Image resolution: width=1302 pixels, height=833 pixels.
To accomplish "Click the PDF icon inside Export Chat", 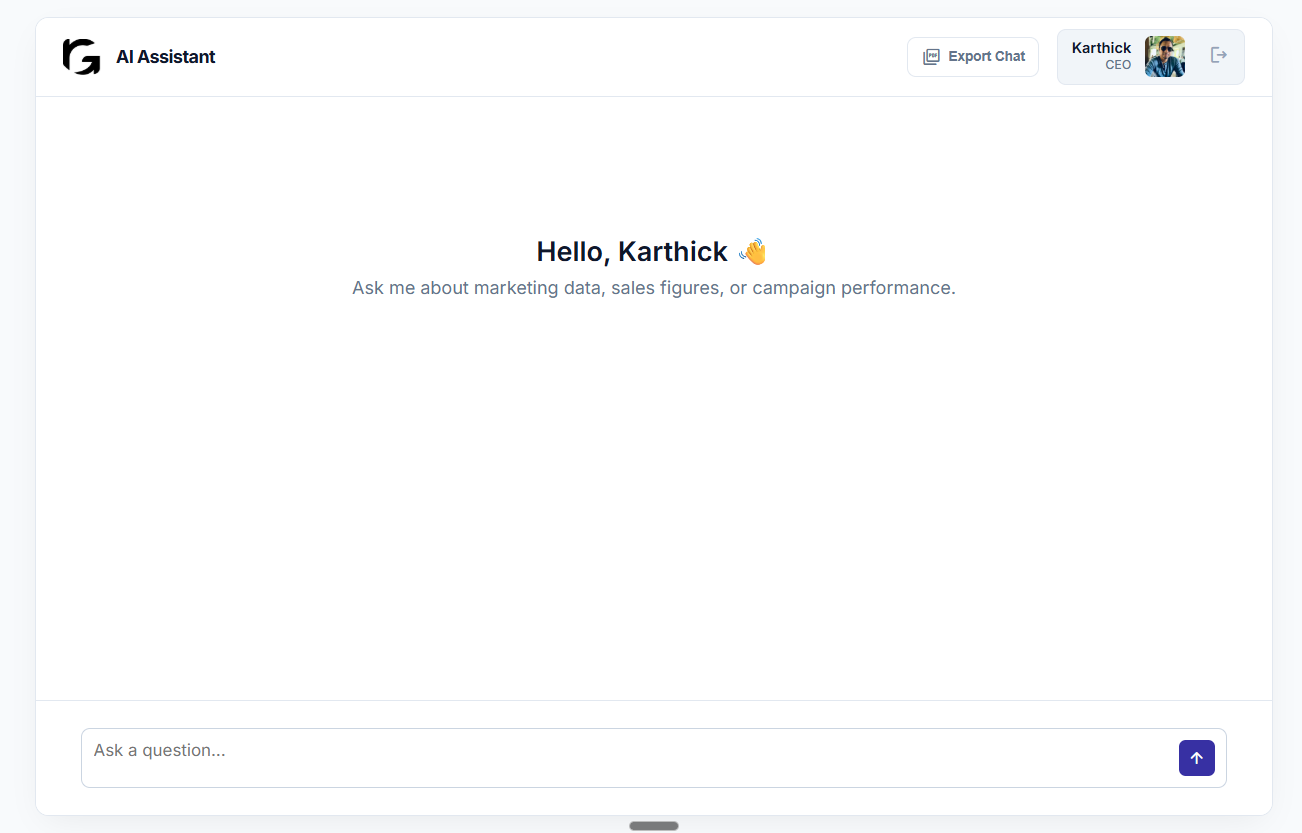I will tap(933, 57).
